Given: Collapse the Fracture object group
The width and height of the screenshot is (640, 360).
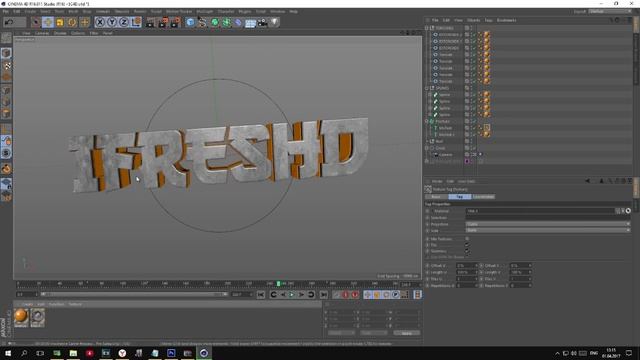Looking at the screenshot, I should 427,121.
